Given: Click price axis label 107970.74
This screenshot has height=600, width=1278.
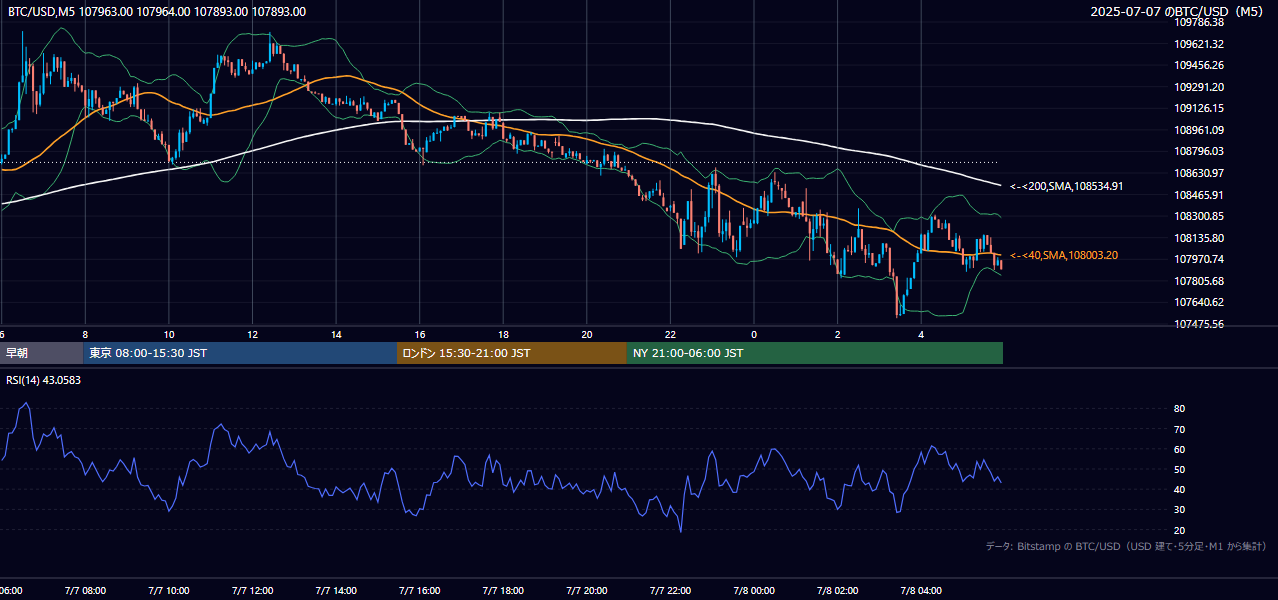Looking at the screenshot, I should (1199, 259).
